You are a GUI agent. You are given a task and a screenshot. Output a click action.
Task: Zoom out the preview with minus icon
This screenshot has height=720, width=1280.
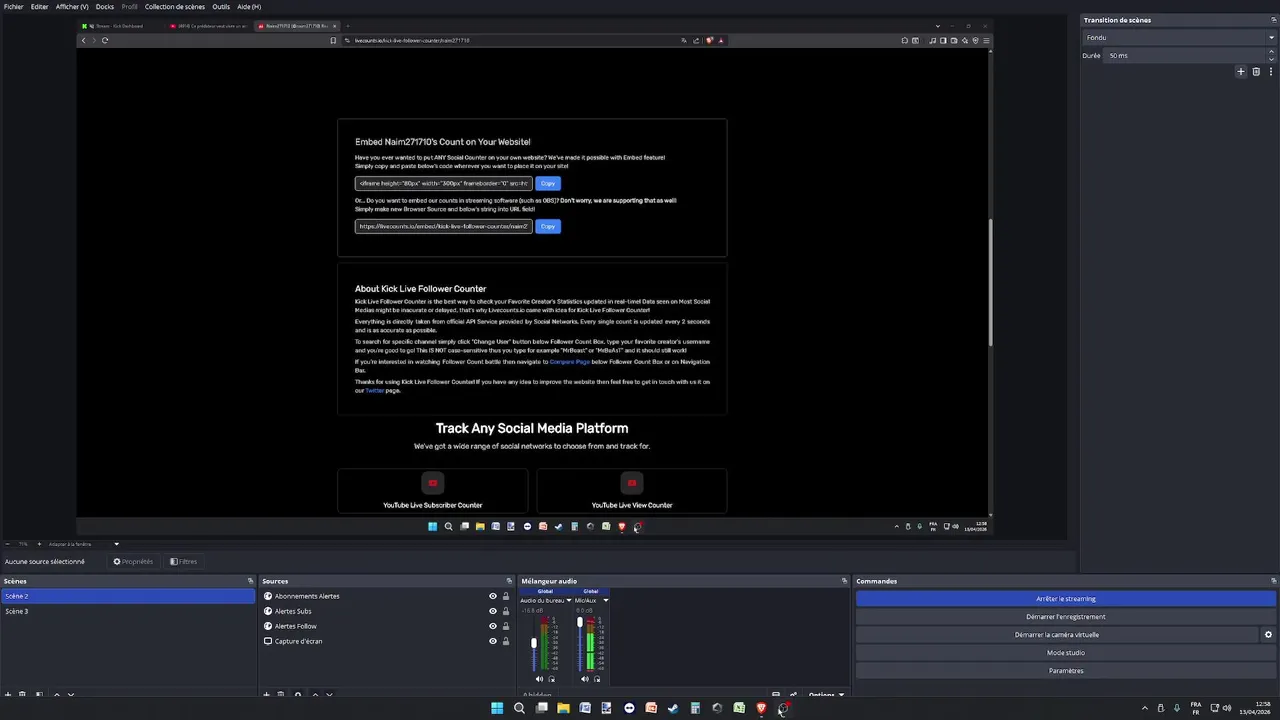point(7,544)
